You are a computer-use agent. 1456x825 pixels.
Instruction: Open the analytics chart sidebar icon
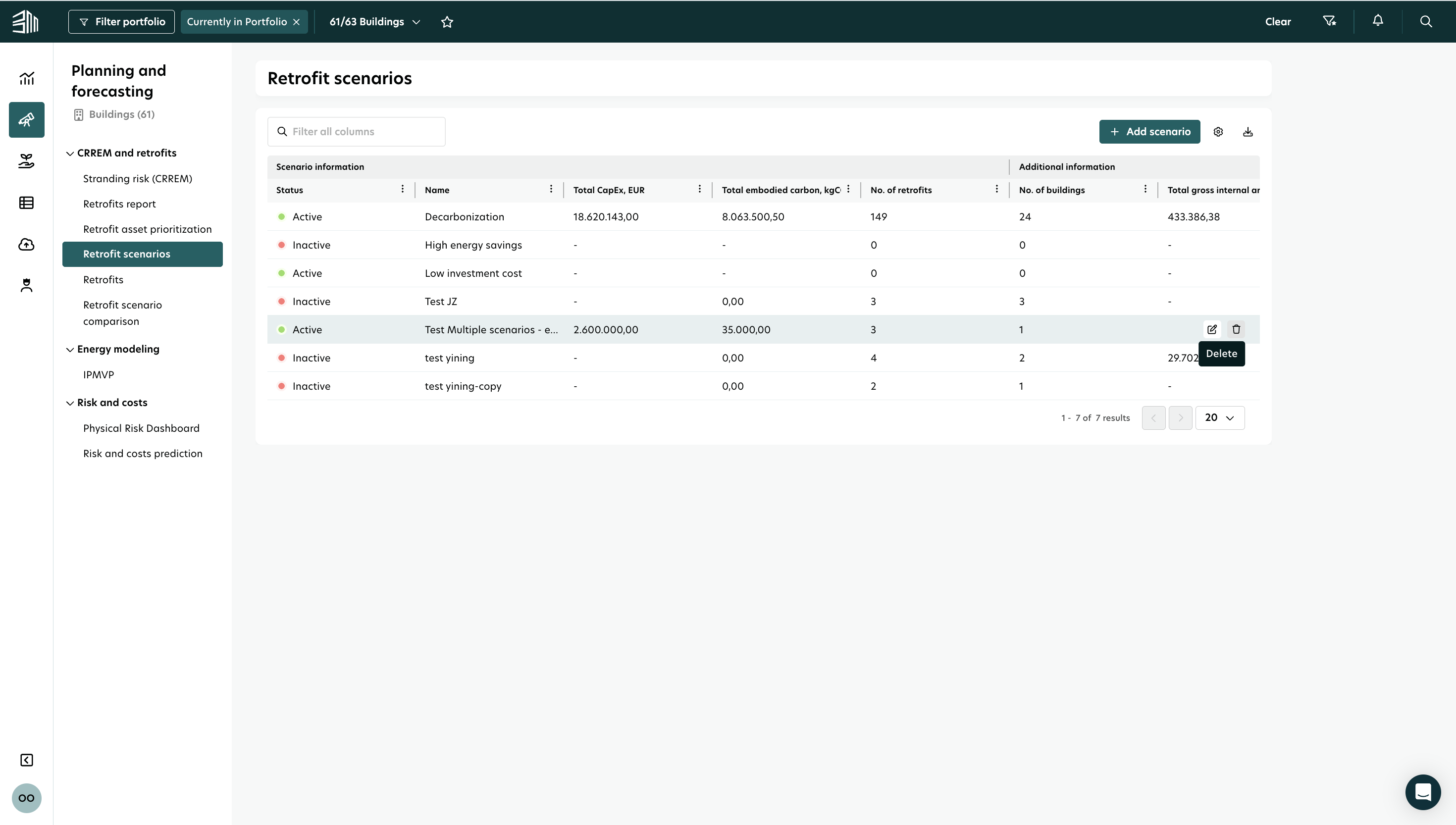[x=27, y=78]
